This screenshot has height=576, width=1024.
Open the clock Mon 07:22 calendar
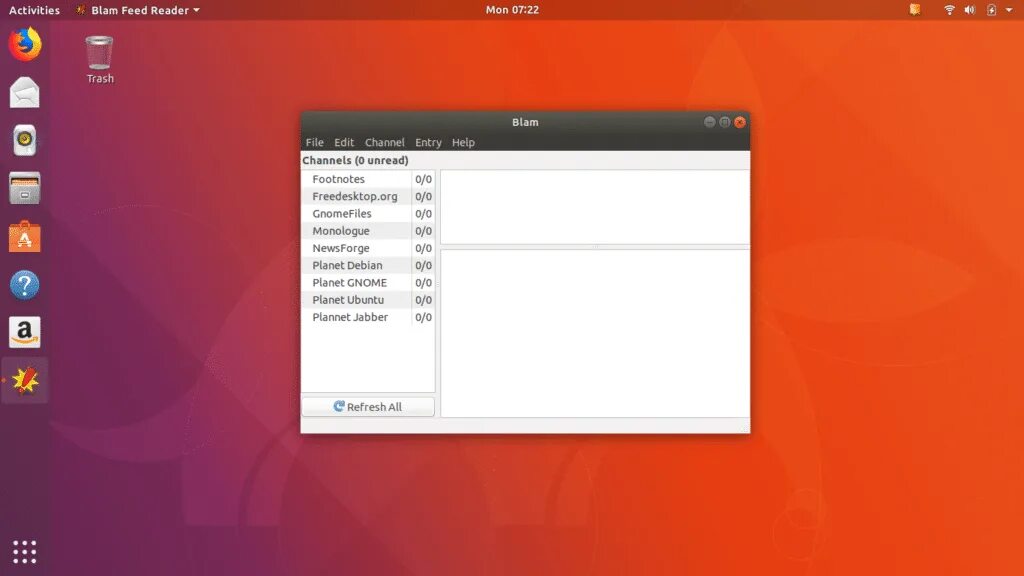coord(512,10)
